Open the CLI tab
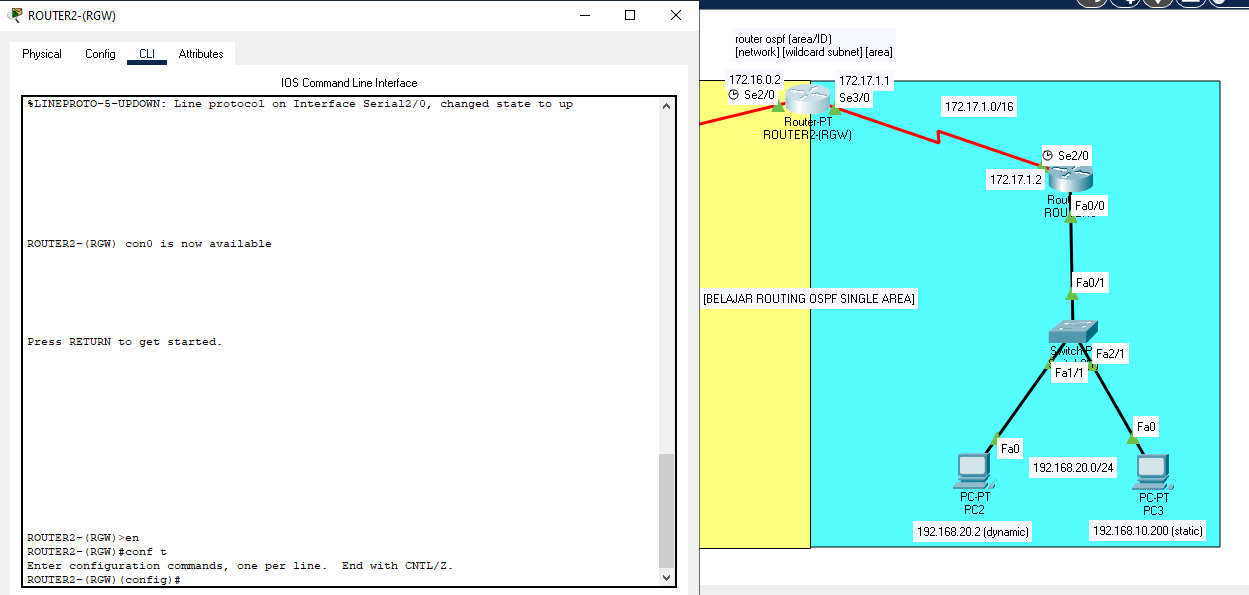Viewport: 1249px width, 595px height. click(x=146, y=54)
